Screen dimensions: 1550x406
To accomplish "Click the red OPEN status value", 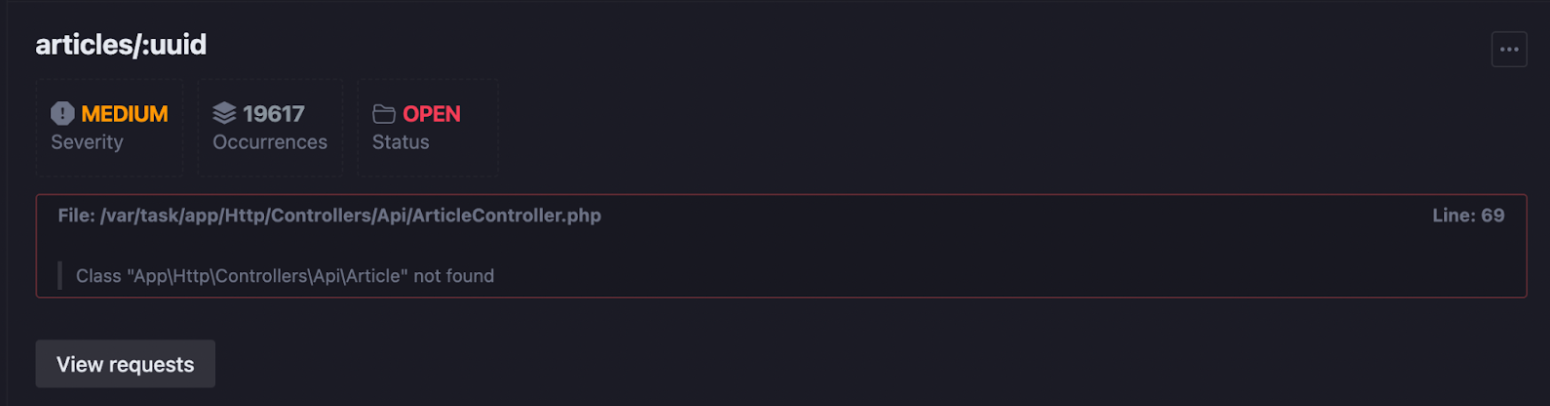I will tap(432, 114).
